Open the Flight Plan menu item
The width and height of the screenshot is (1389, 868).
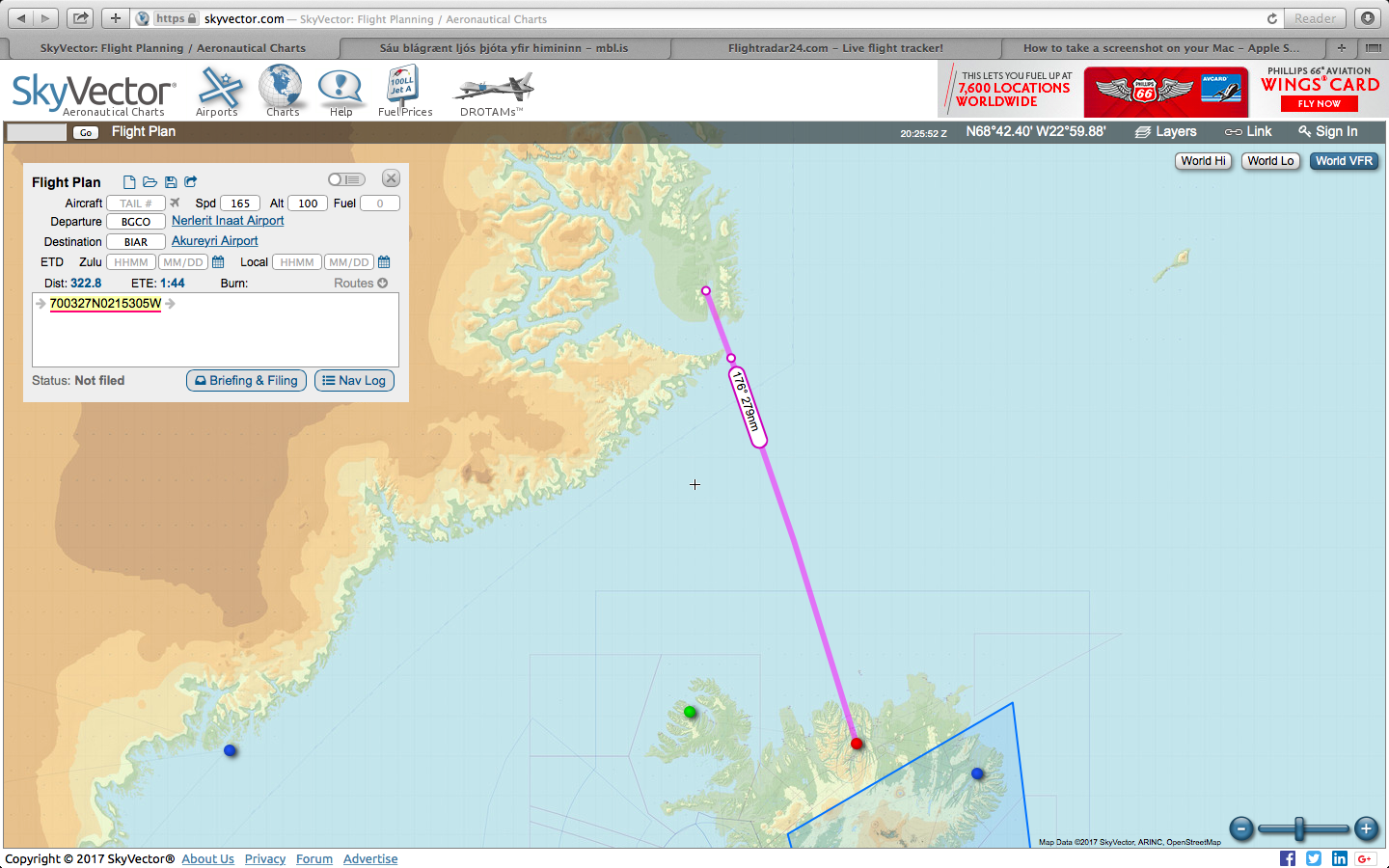click(x=144, y=132)
